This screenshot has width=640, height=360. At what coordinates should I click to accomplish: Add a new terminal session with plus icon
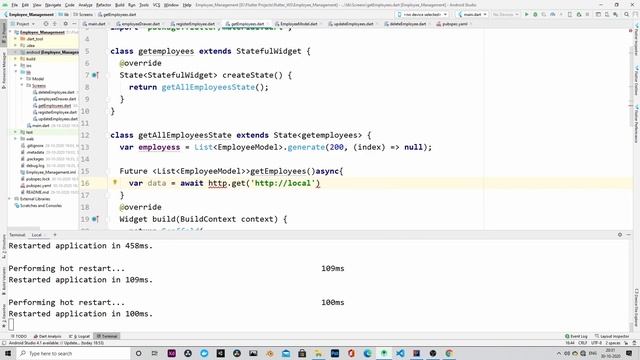tap(55, 235)
